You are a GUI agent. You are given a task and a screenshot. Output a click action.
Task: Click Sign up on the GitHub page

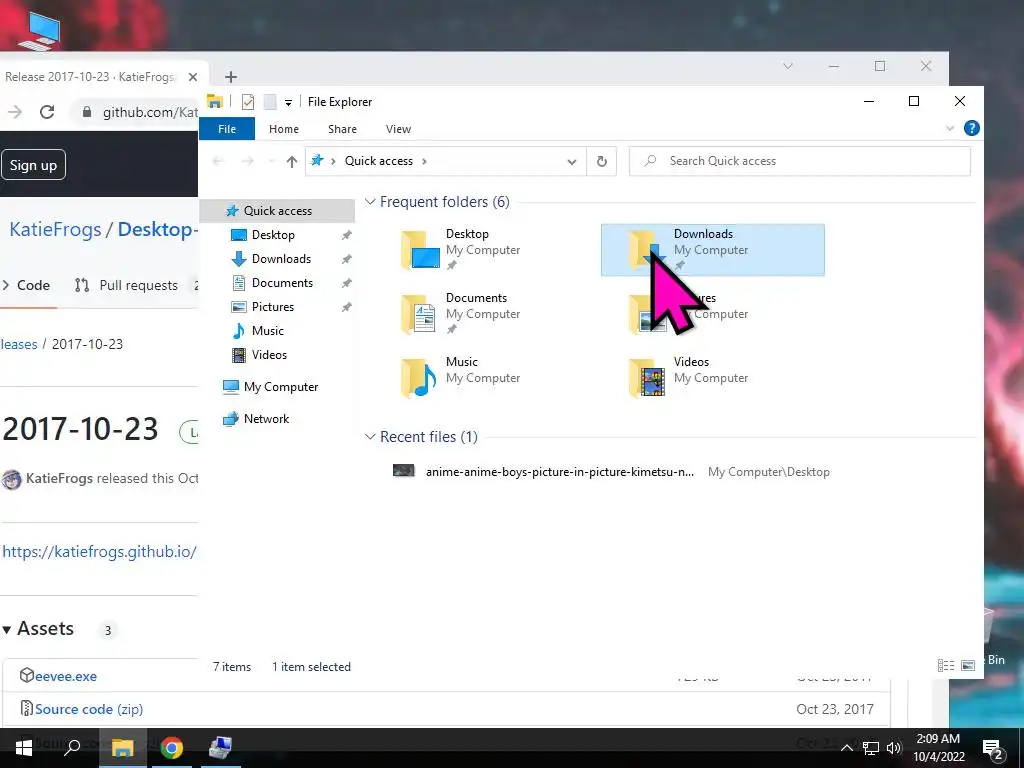tap(33, 165)
